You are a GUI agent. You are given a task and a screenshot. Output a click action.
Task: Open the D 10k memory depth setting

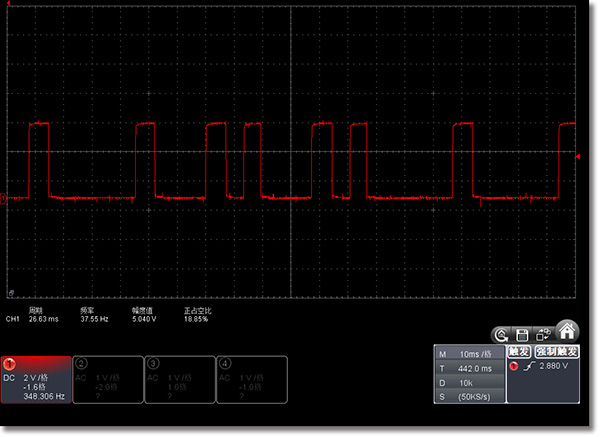click(471, 385)
